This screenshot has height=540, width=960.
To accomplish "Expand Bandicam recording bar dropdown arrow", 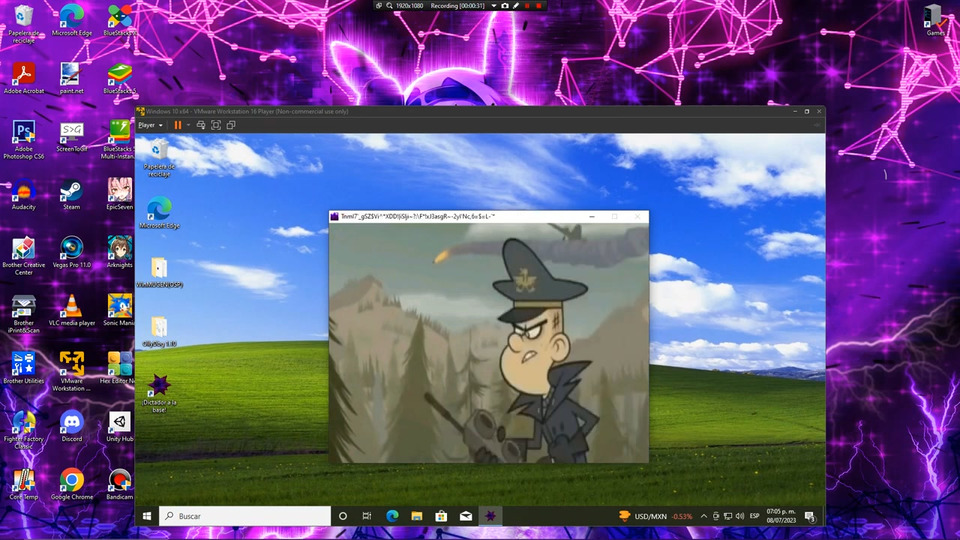I will [x=493, y=6].
